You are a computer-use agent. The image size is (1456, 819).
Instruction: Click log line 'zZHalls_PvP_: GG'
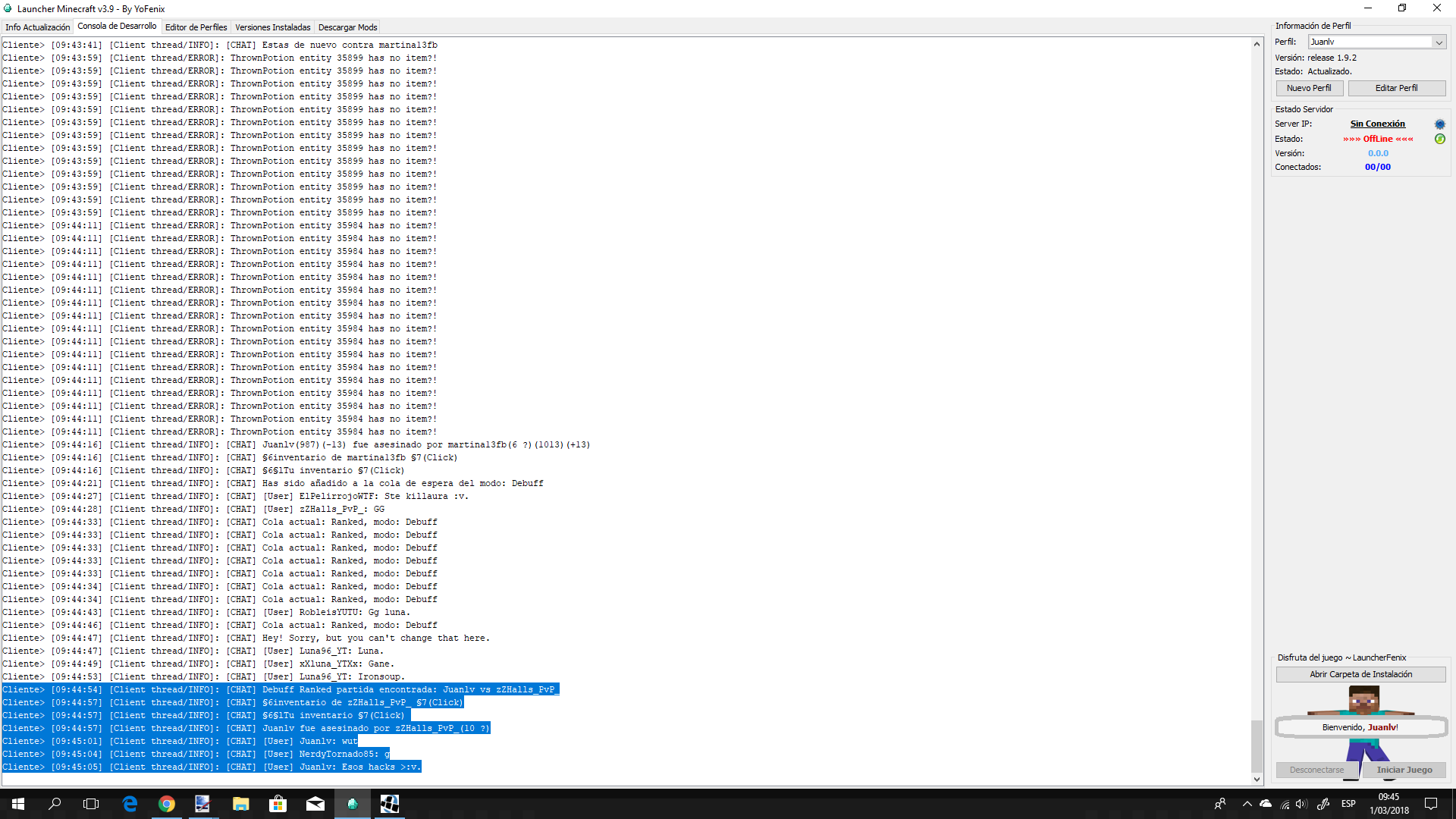pos(193,510)
